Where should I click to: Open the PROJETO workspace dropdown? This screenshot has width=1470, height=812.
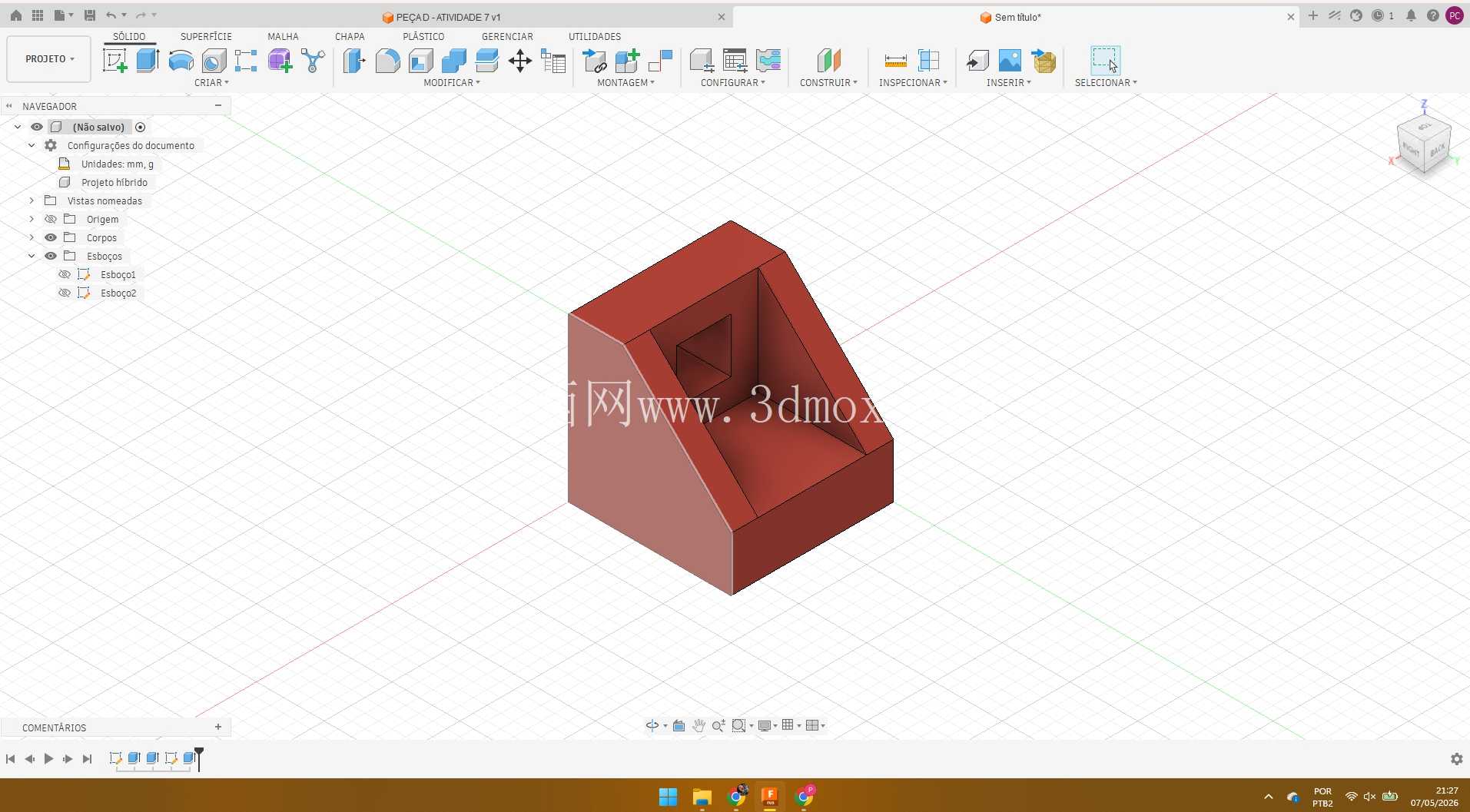[49, 59]
